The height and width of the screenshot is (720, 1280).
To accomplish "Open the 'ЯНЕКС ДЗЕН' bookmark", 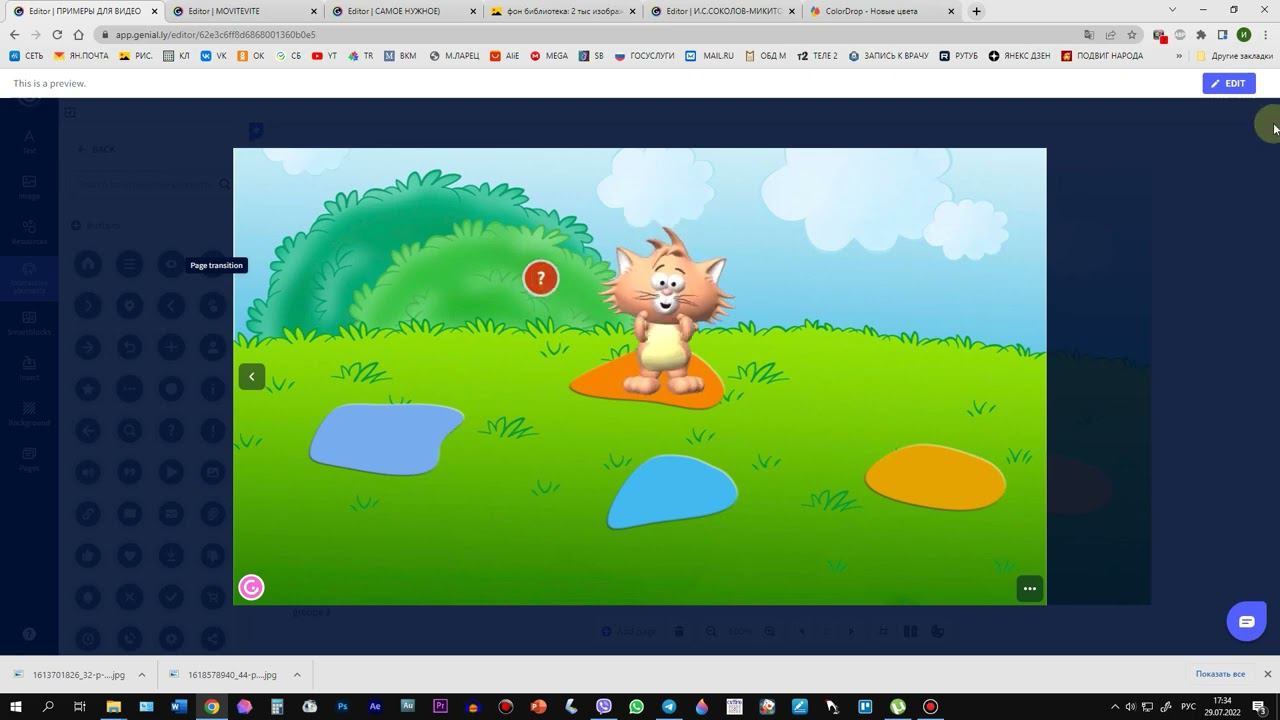I will 1020,56.
